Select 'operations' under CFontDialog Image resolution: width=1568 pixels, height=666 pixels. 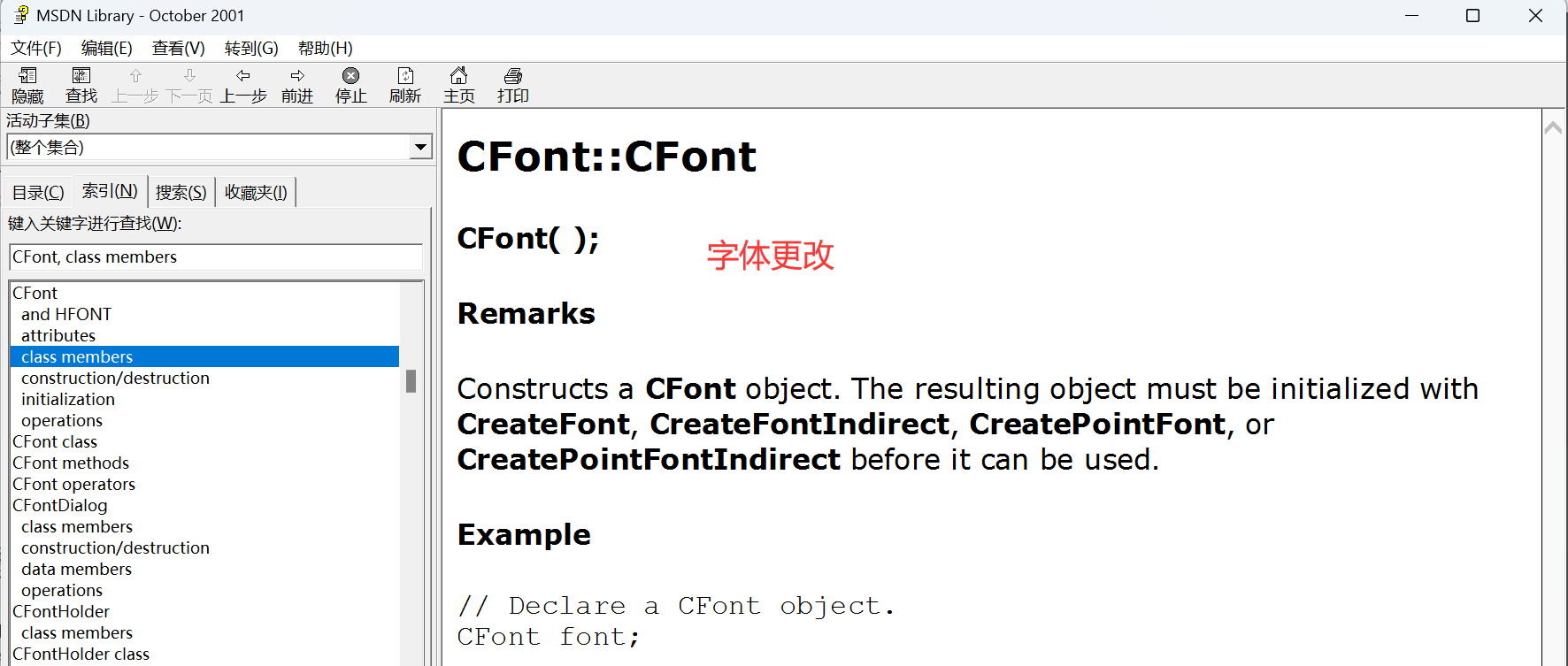(62, 590)
